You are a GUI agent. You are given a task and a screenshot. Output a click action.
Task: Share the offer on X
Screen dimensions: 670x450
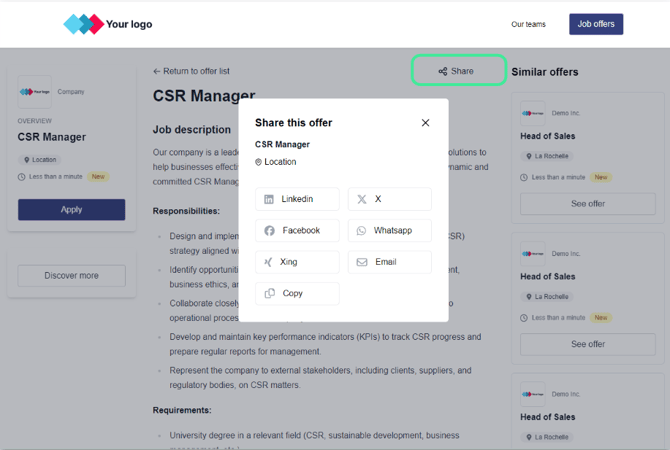[389, 199]
